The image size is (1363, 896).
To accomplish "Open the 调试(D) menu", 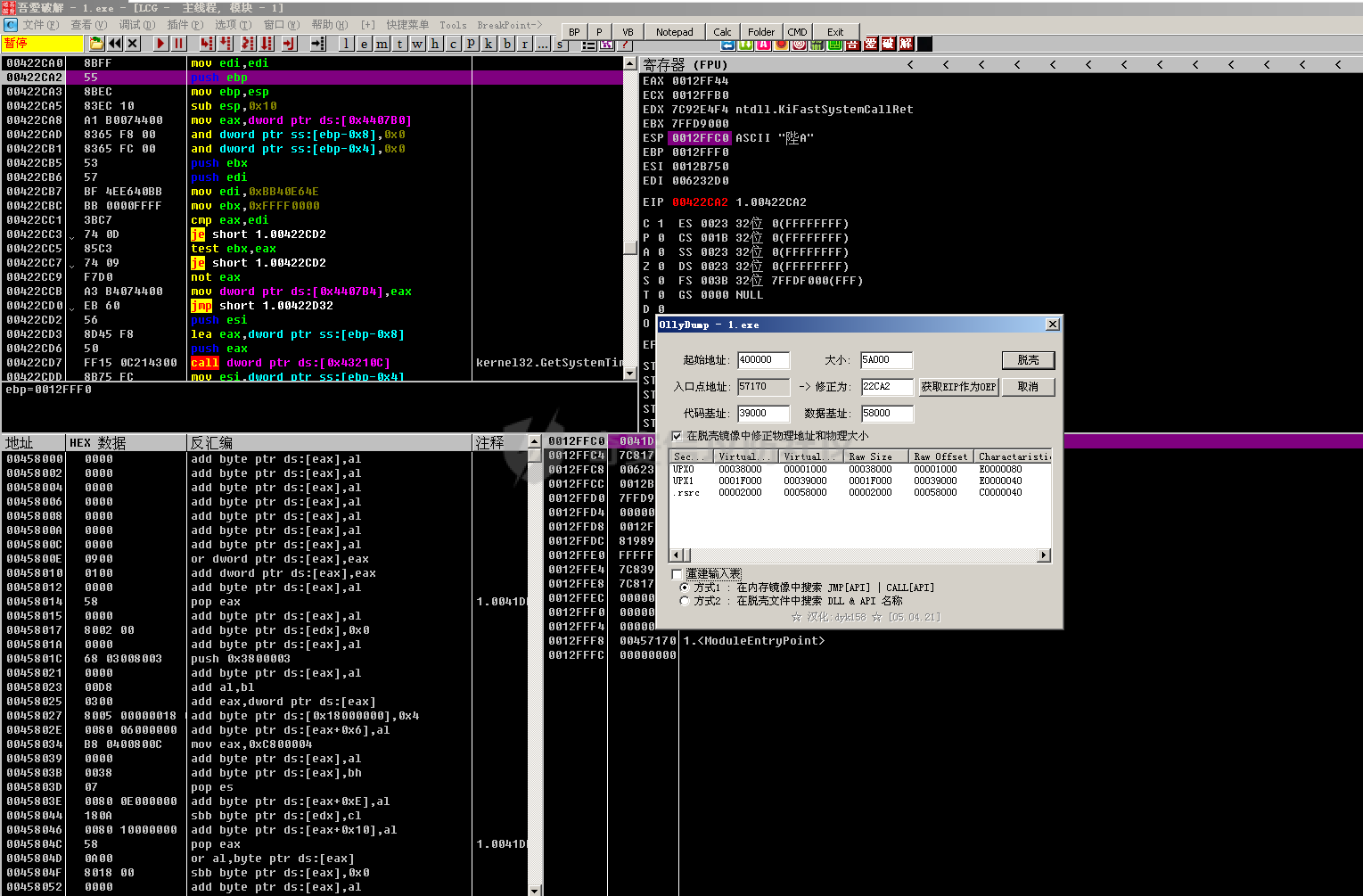I will (x=137, y=25).
